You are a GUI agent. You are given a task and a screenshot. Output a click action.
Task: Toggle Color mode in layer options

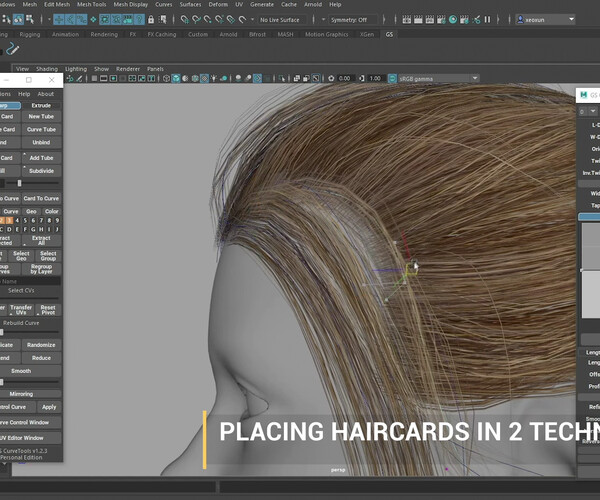(51, 211)
